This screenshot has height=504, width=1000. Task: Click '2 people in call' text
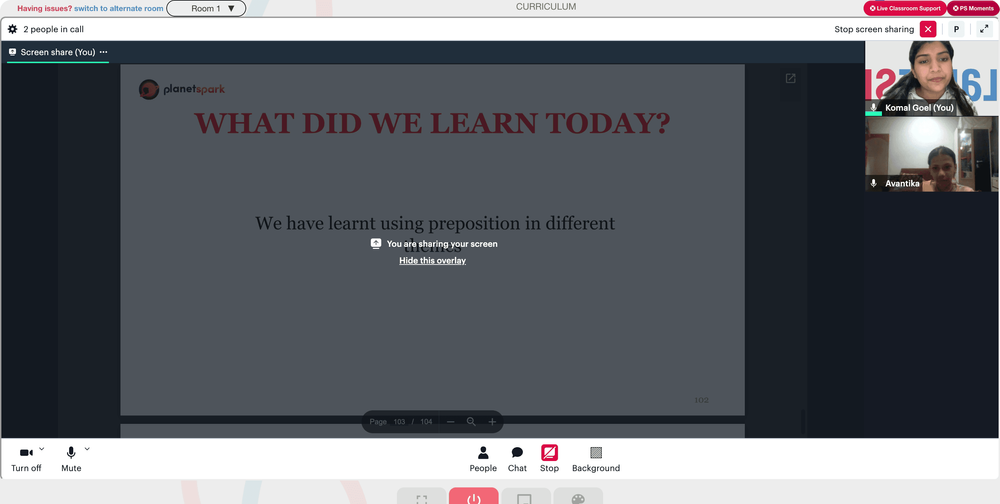click(54, 29)
